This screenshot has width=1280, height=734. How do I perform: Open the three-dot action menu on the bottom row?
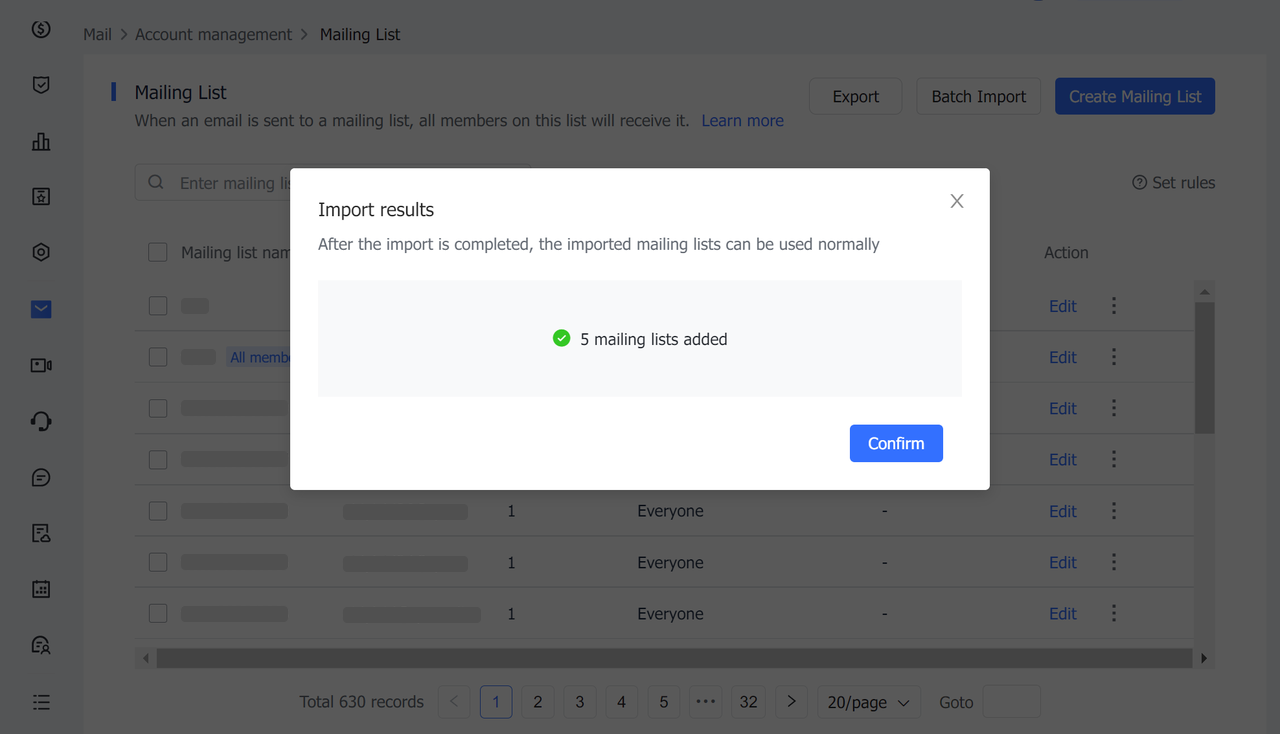tap(1113, 613)
